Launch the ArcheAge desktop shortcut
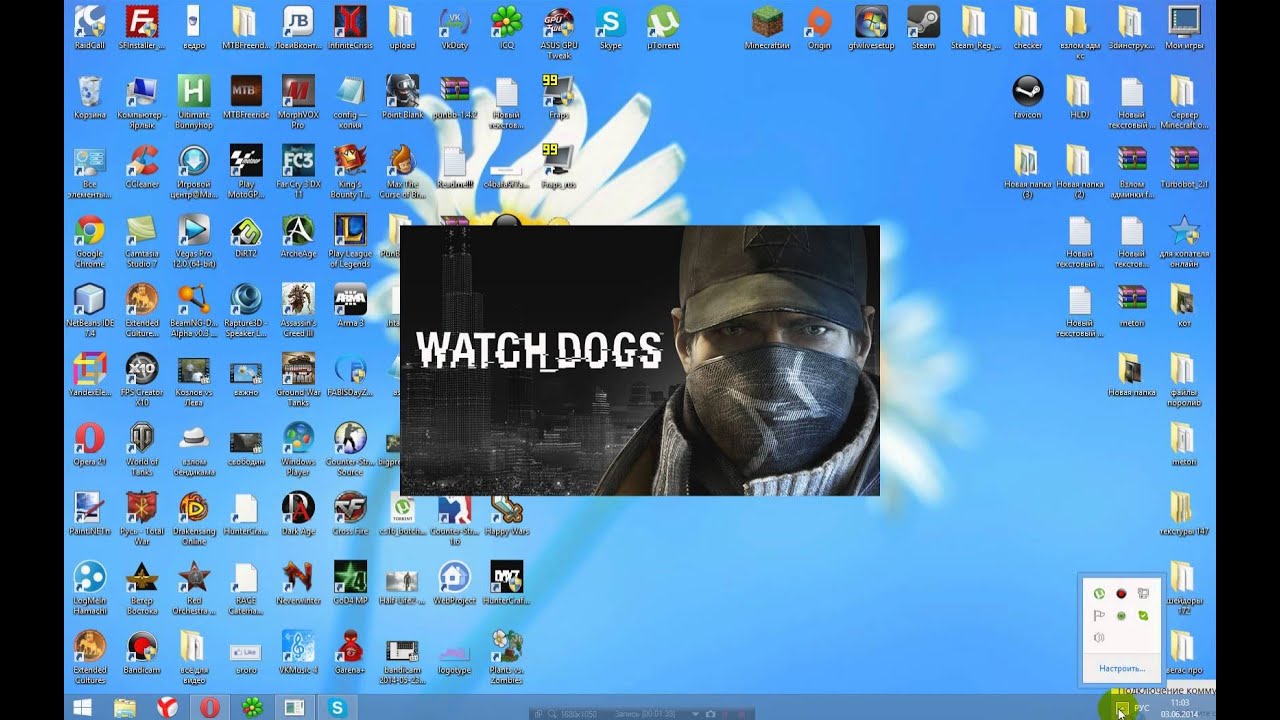 (x=298, y=236)
